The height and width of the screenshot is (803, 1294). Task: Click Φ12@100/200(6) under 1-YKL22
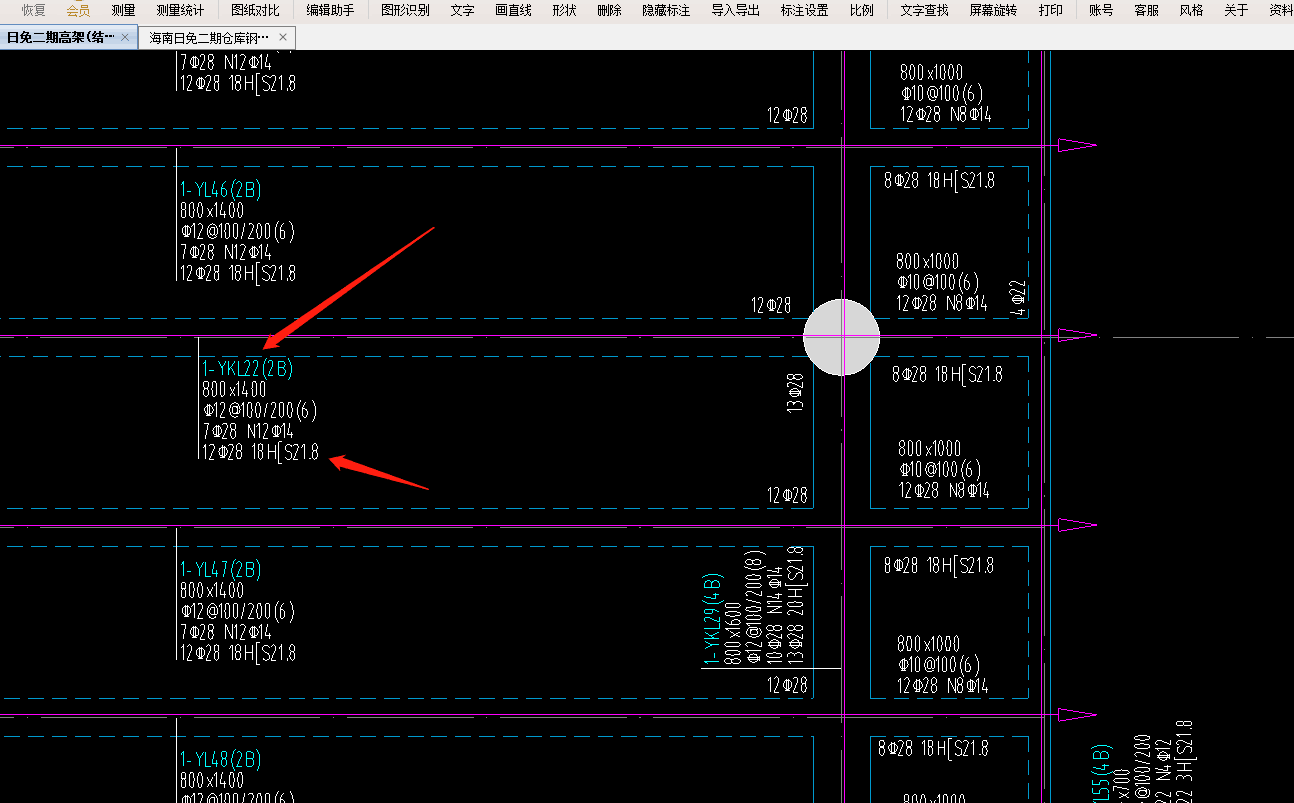tap(259, 411)
